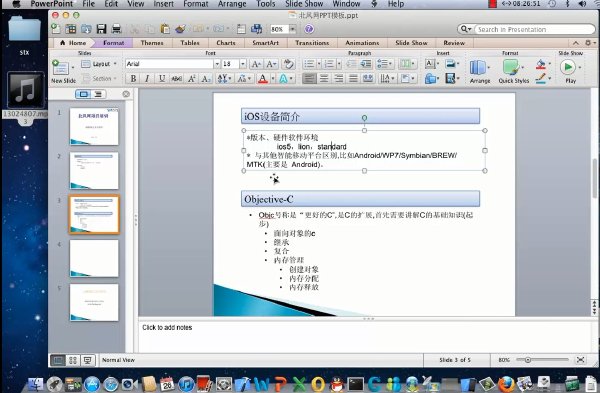Toggle Align Text Left

(309, 79)
